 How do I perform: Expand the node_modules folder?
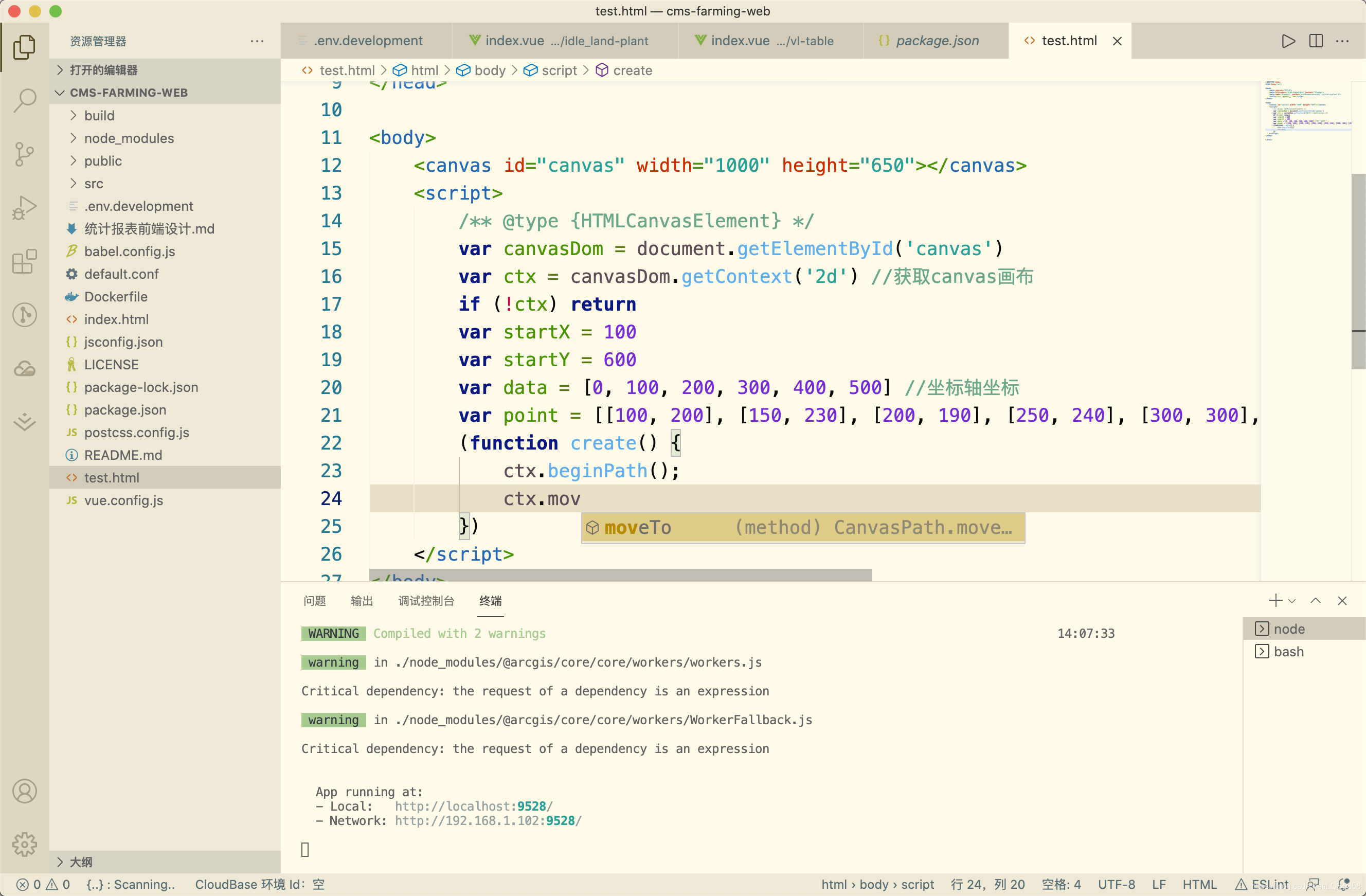pyautogui.click(x=165, y=138)
